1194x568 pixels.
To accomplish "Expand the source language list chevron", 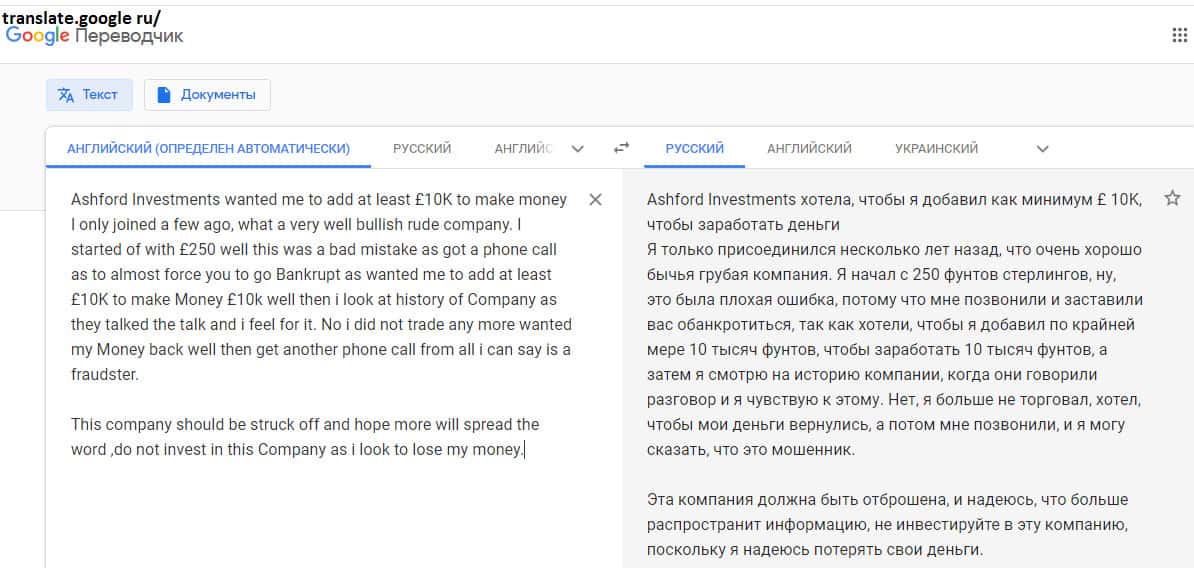I will pyautogui.click(x=577, y=149).
